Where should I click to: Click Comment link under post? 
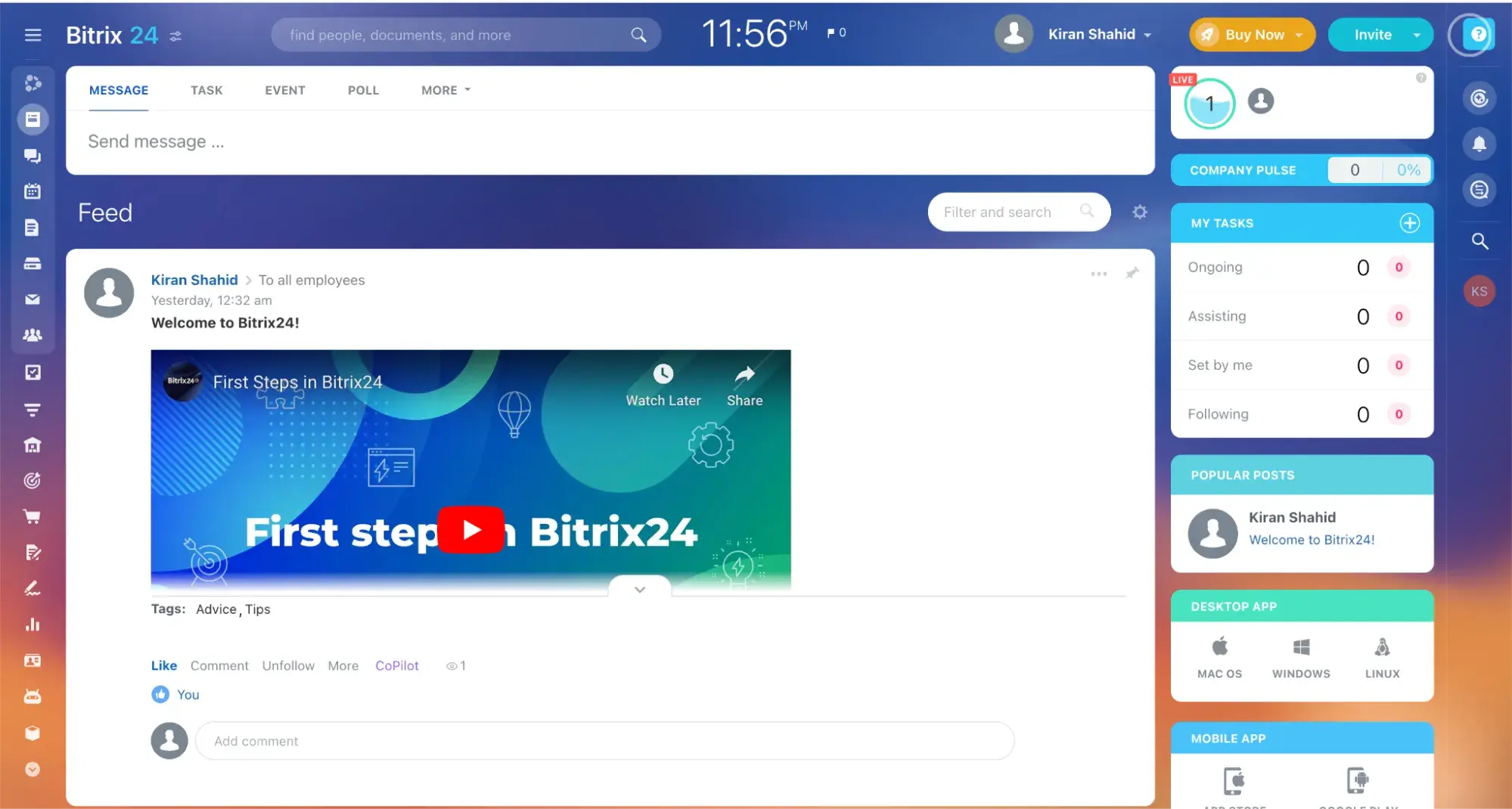pos(219,665)
